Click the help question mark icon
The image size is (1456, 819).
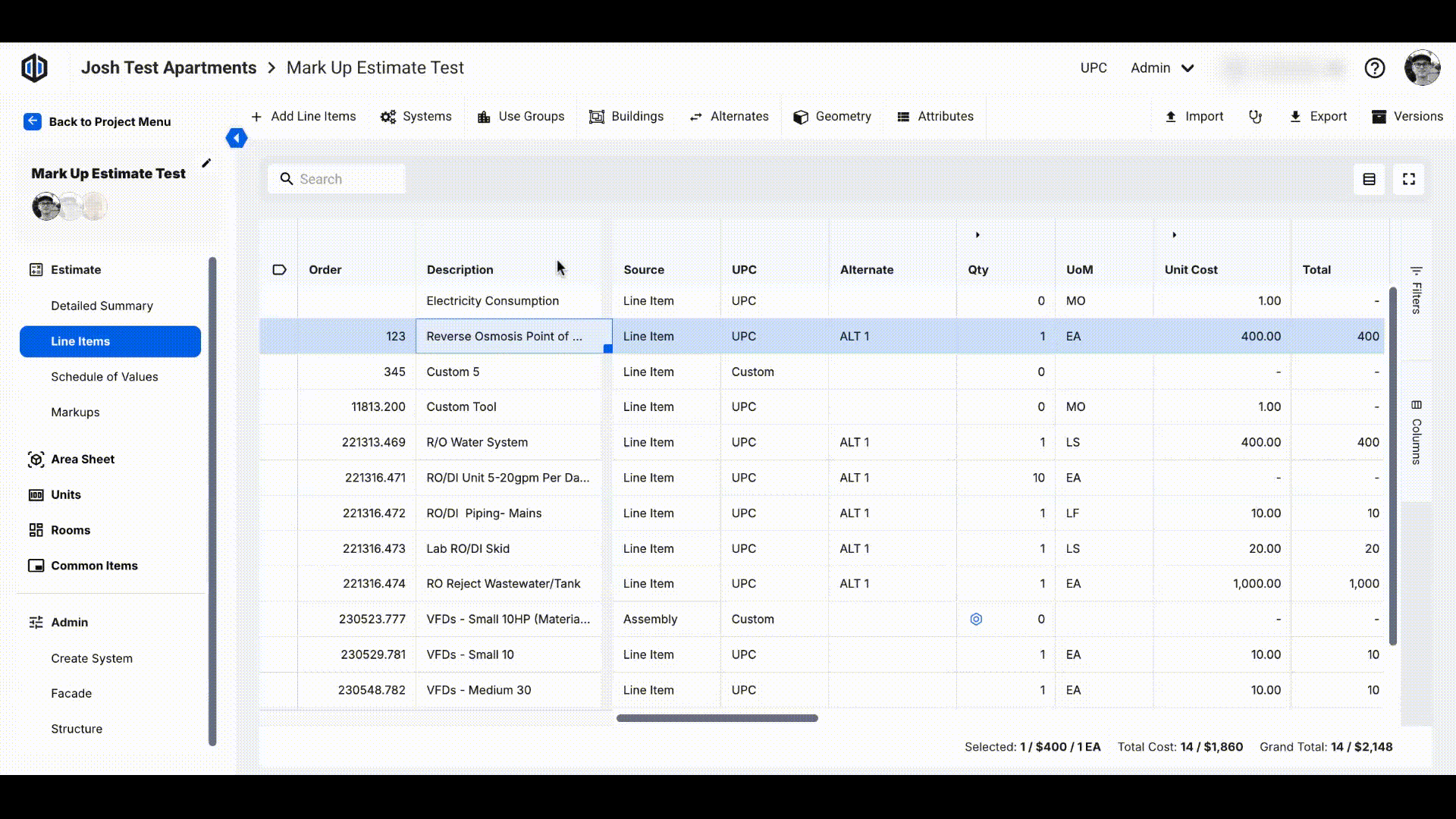(1374, 68)
